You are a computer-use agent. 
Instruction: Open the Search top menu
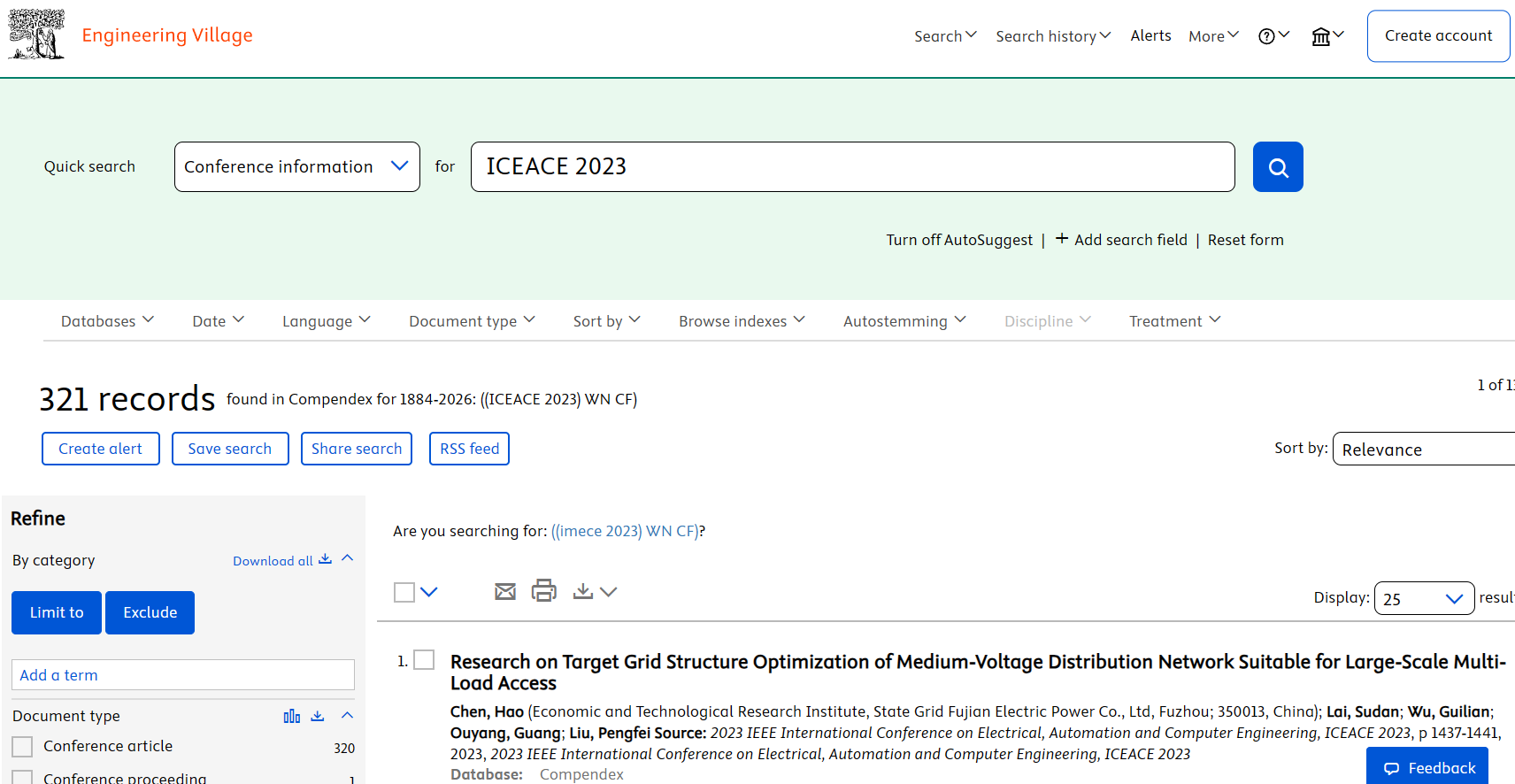pyautogui.click(x=945, y=35)
